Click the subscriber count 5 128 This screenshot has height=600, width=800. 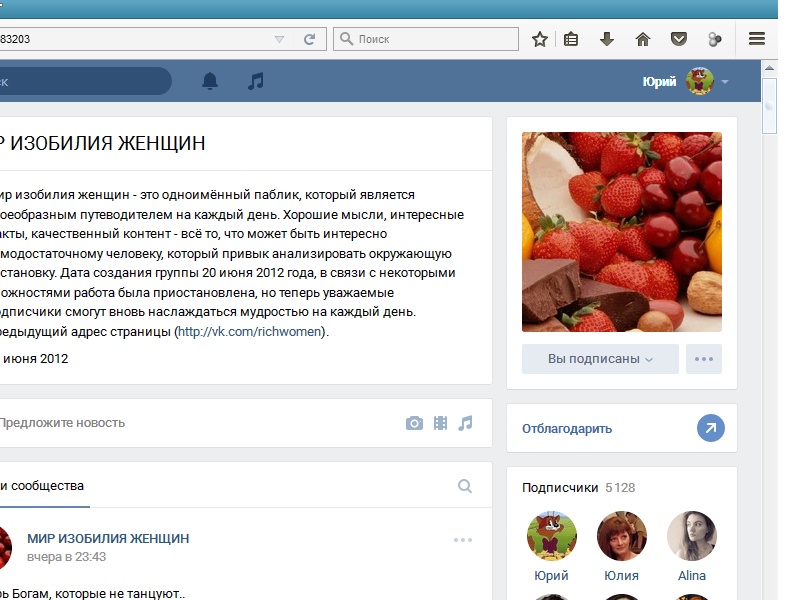[x=620, y=488]
